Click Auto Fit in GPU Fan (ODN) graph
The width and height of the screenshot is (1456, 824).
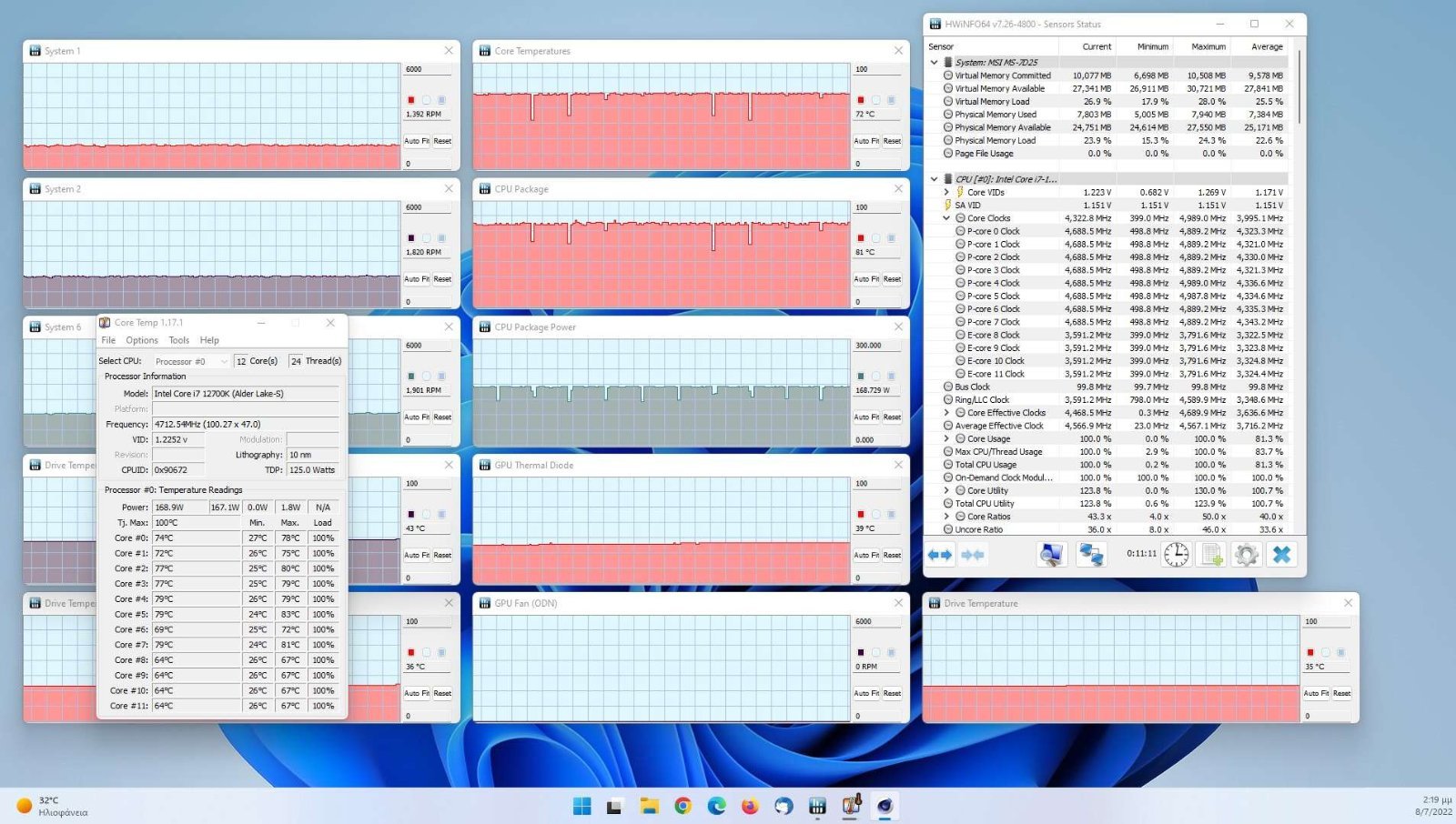pyautogui.click(x=866, y=693)
